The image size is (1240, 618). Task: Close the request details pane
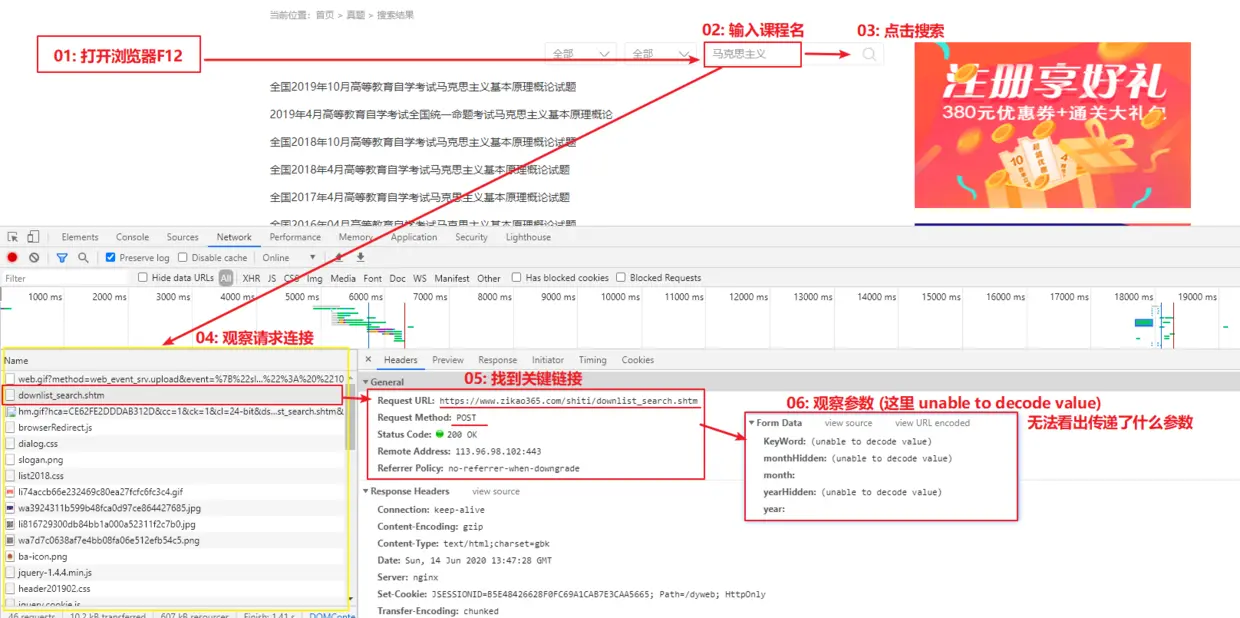(x=368, y=360)
